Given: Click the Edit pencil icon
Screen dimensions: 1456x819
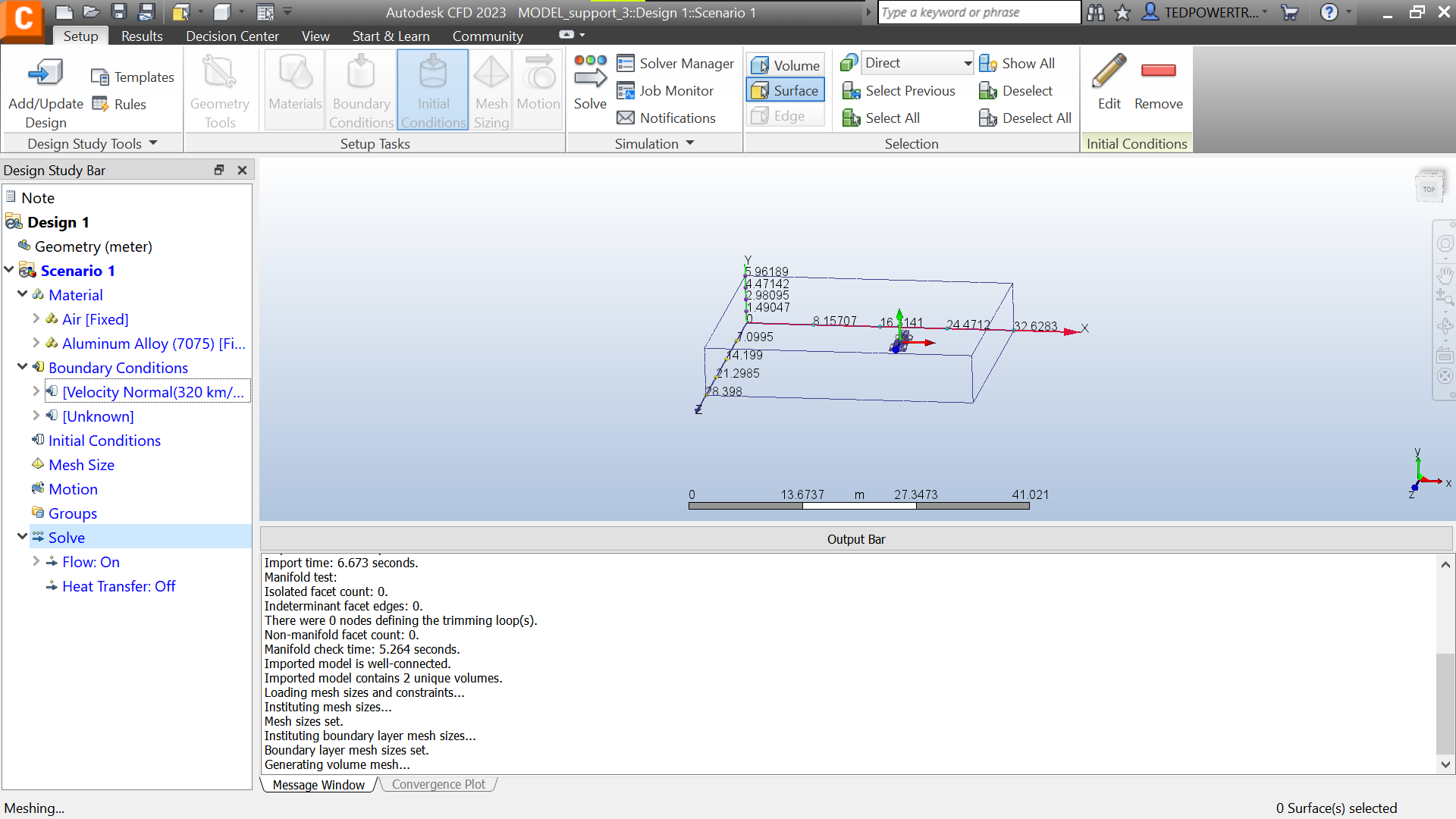Looking at the screenshot, I should 1109,72.
